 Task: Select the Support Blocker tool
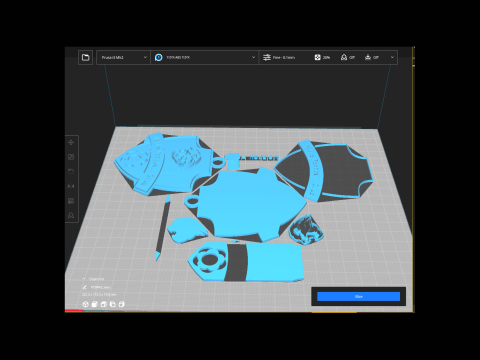pyautogui.click(x=71, y=216)
